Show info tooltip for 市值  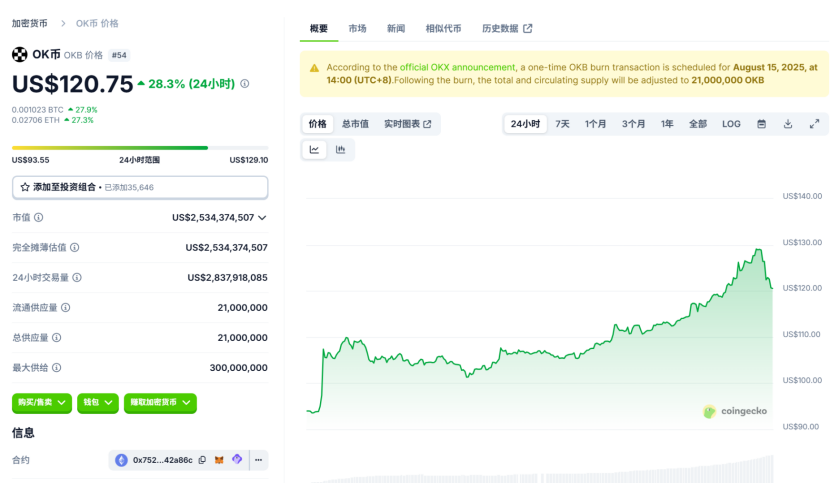39,217
